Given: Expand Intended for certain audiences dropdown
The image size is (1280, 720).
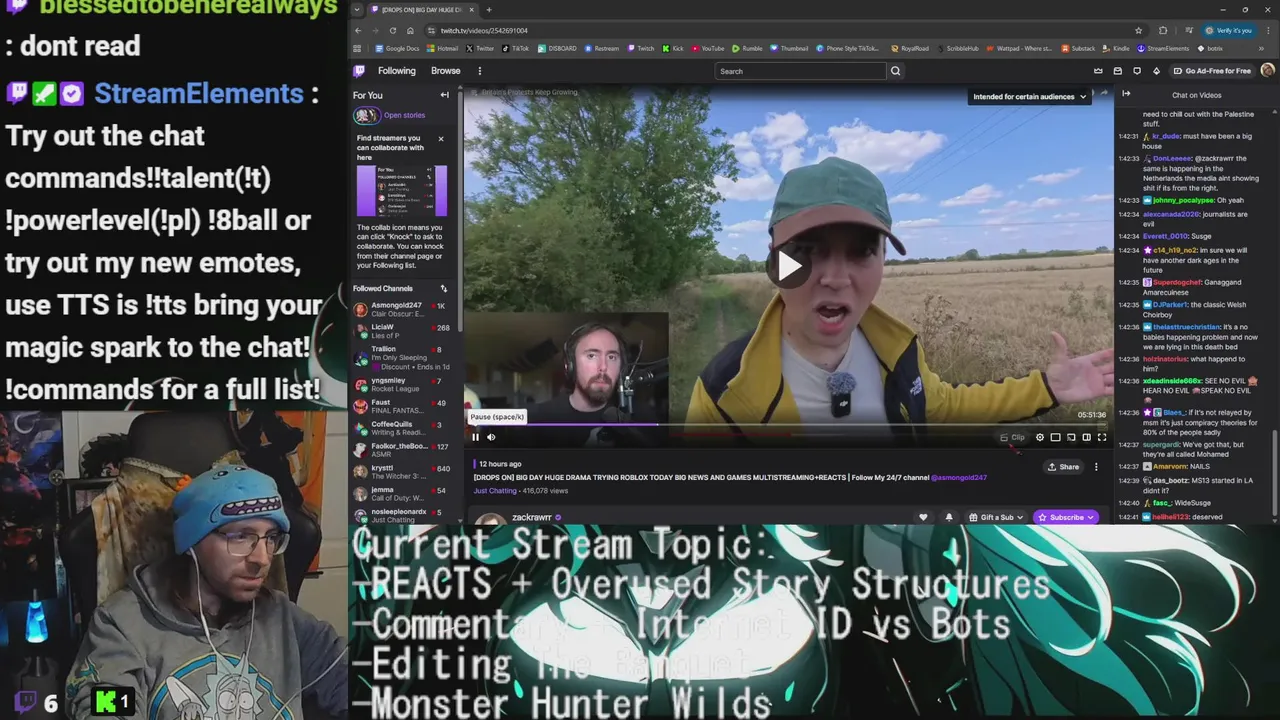Looking at the screenshot, I should click(1029, 97).
